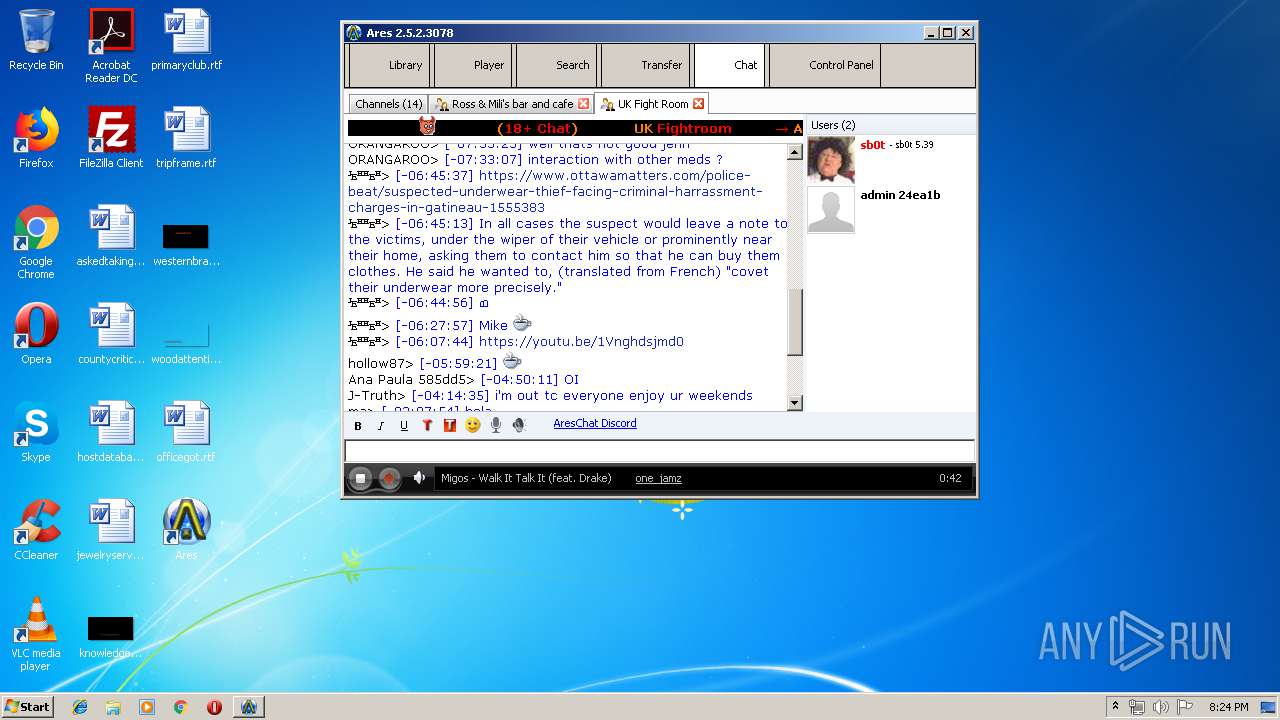The height and width of the screenshot is (720, 1280).
Task: Open the Start menu
Action: [28, 706]
